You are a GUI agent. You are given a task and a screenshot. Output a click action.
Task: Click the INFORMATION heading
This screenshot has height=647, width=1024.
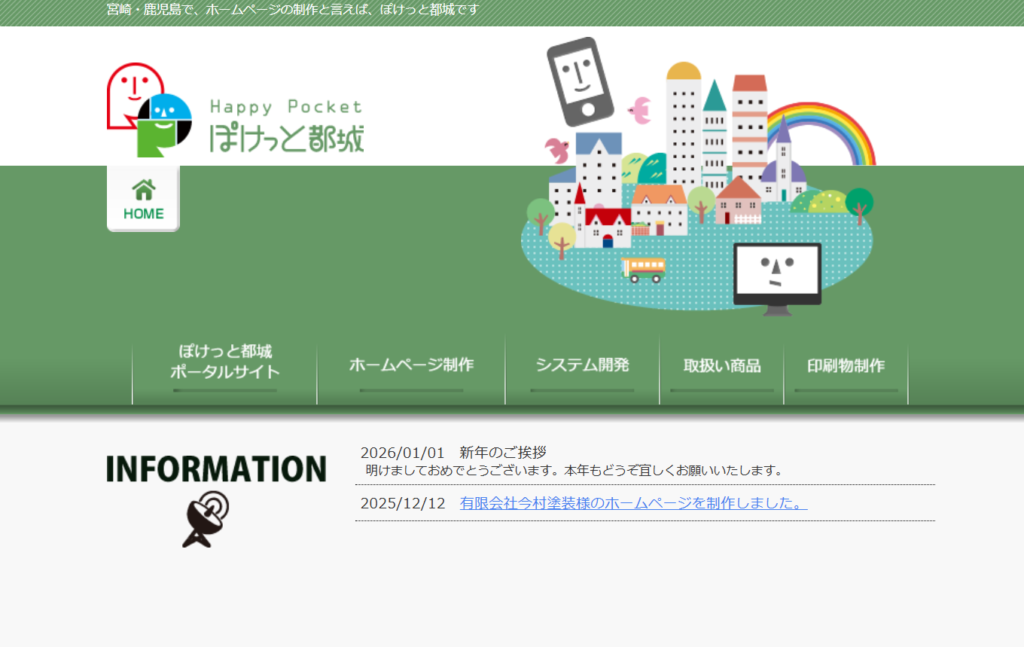pyautogui.click(x=216, y=469)
